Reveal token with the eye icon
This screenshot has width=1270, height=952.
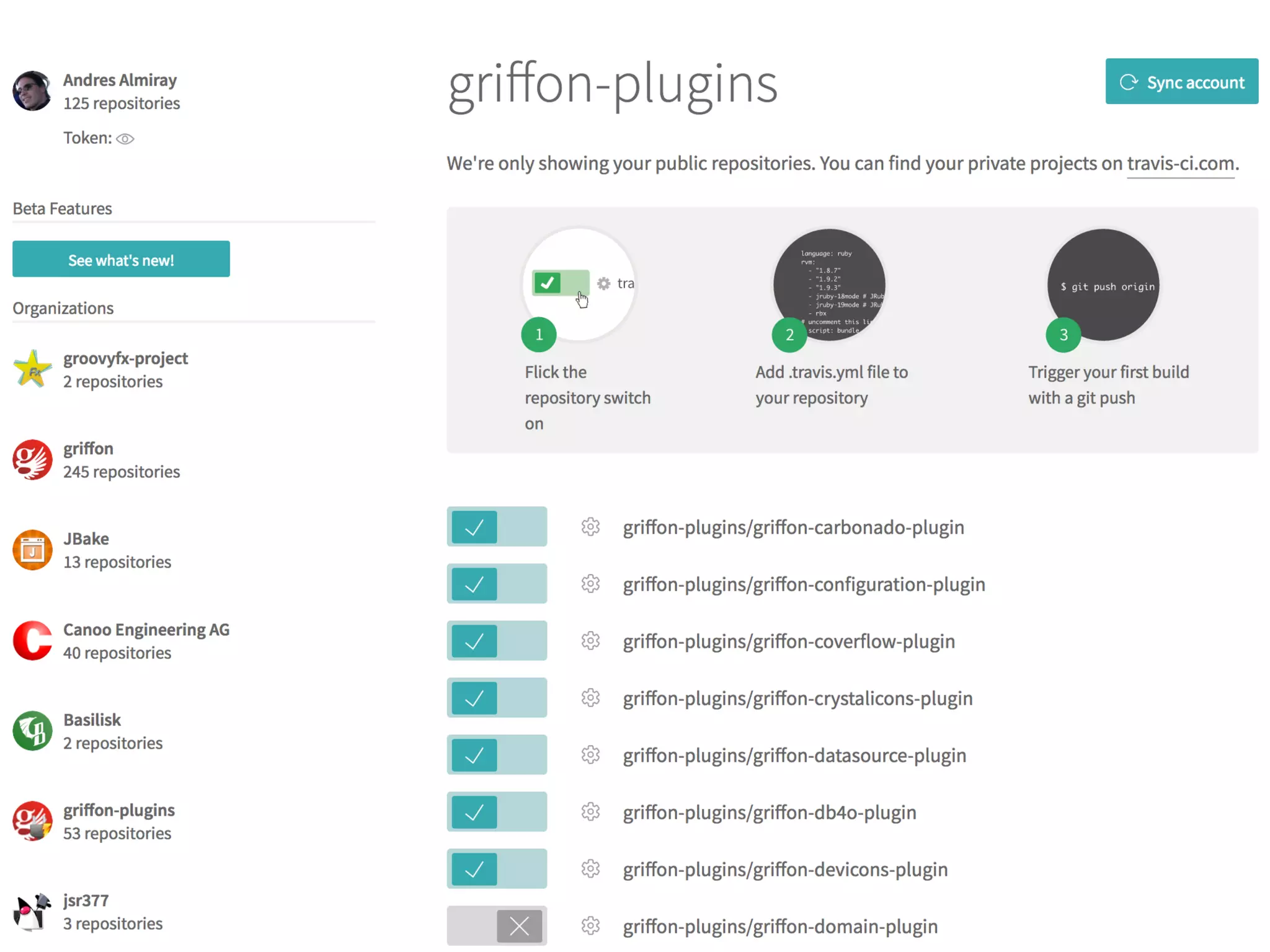point(125,139)
